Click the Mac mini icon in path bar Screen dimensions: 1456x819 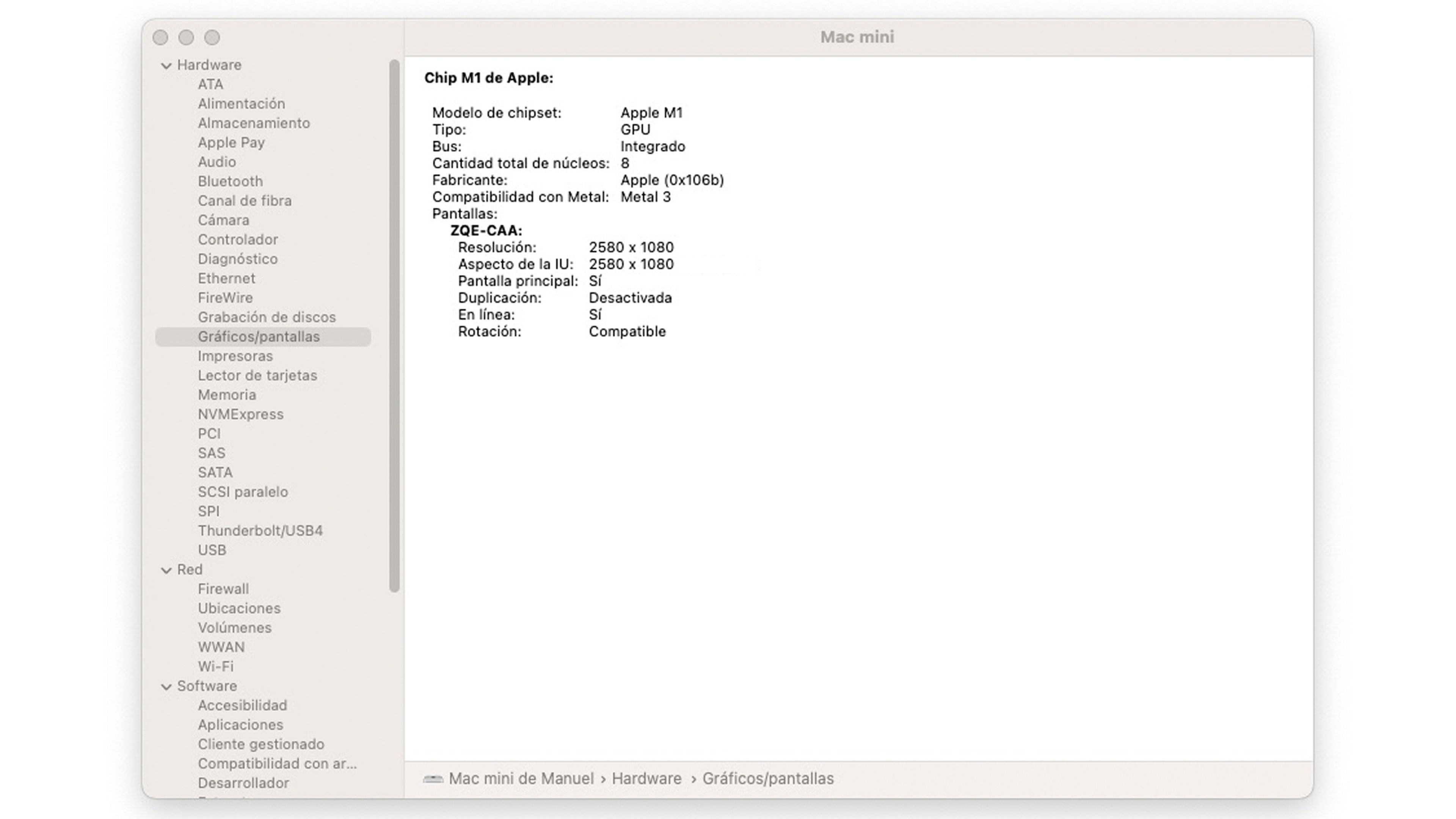(x=433, y=779)
